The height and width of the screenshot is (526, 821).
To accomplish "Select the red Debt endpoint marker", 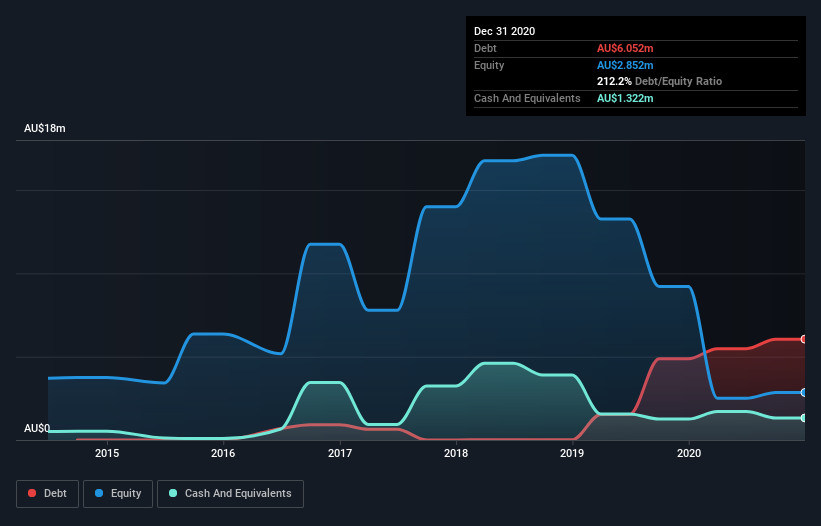I will (804, 339).
